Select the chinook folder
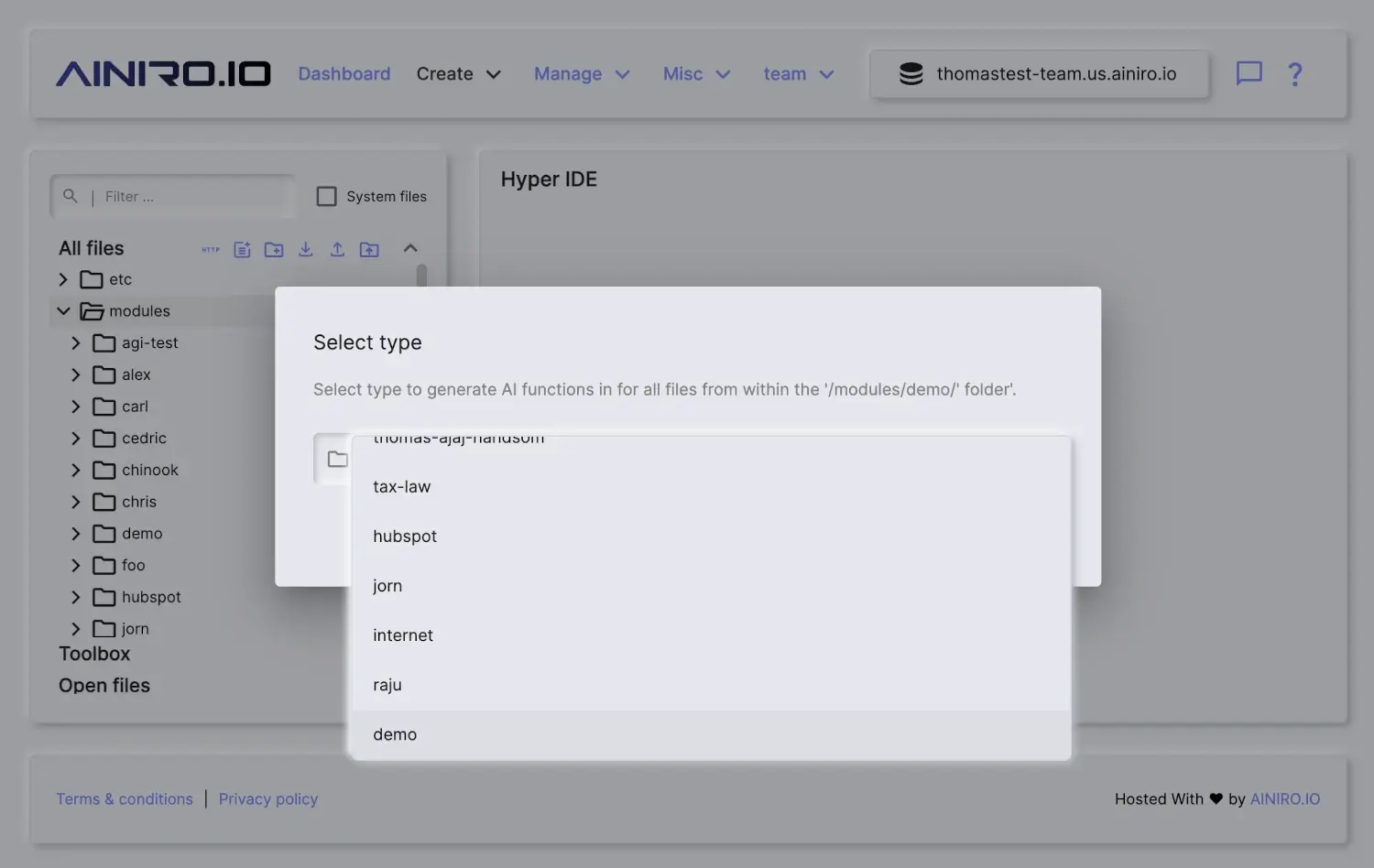The width and height of the screenshot is (1374, 868). 136,470
